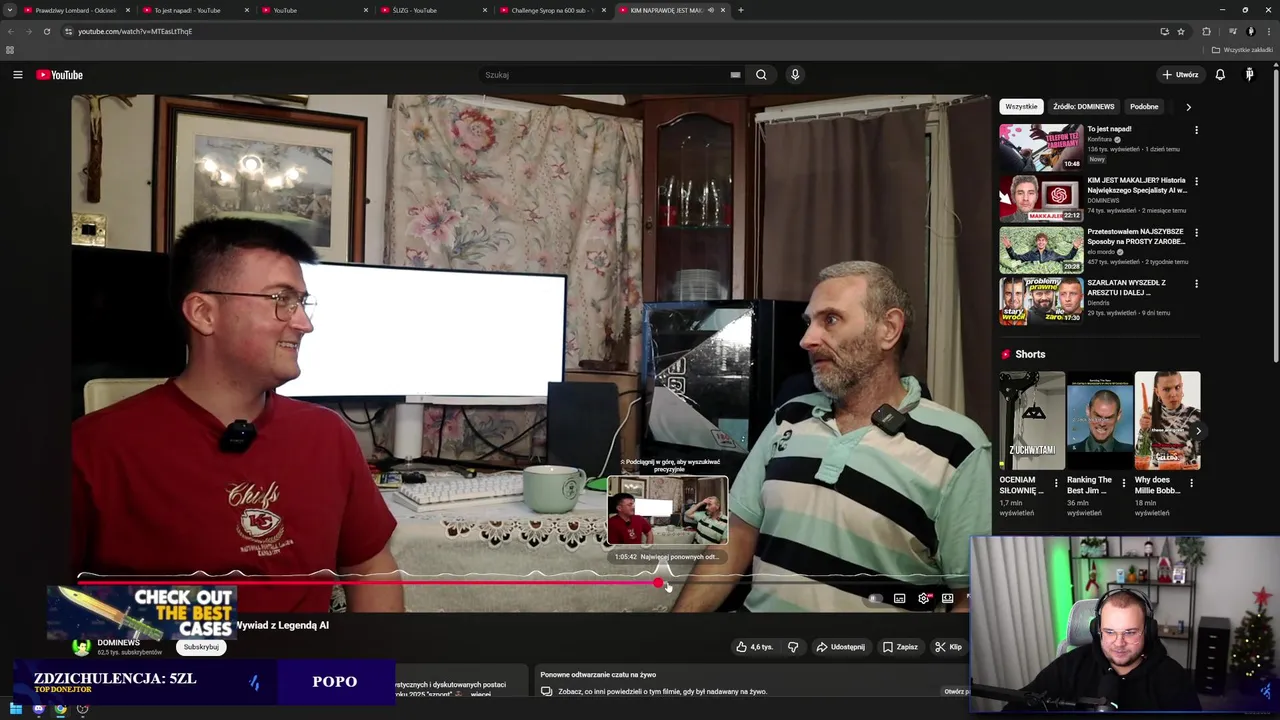This screenshot has height=720, width=1280.
Task: Open options for 'OCENIAM SIŁOWNIĘ' short
Action: pos(1056,484)
